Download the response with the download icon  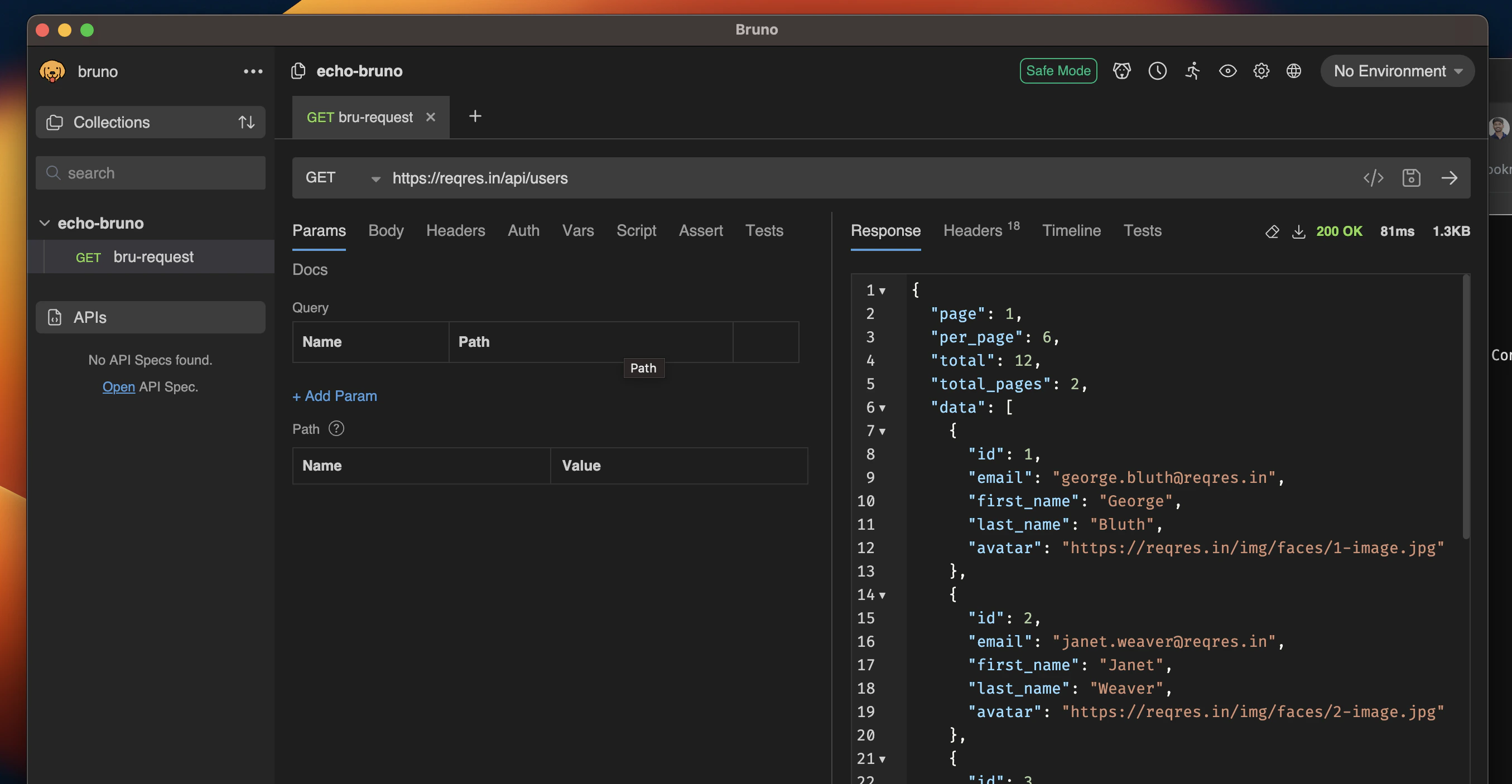coord(1298,231)
